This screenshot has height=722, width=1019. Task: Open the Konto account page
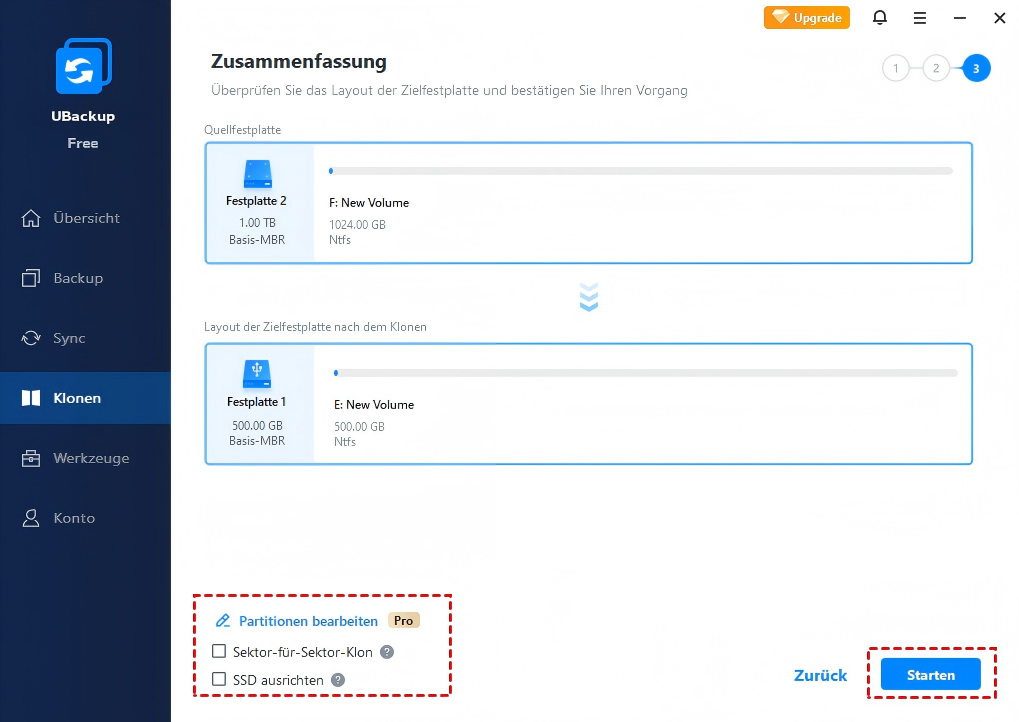(x=73, y=518)
